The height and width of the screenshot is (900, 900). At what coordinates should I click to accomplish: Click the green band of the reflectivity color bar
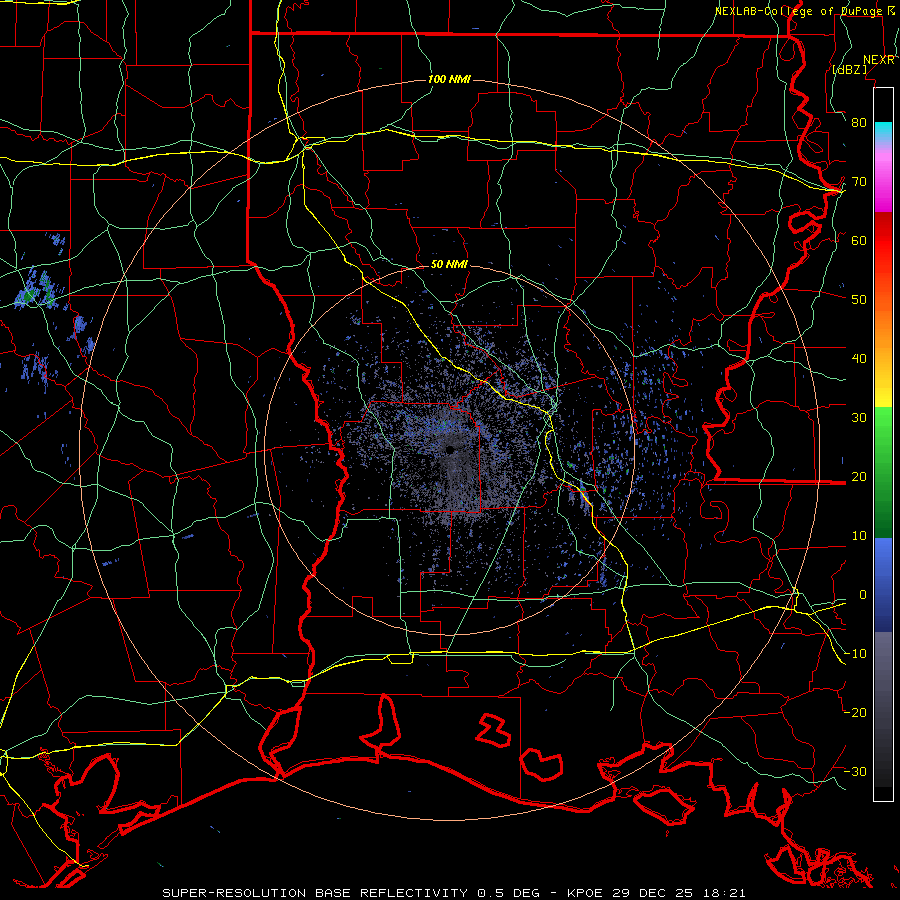click(x=883, y=472)
